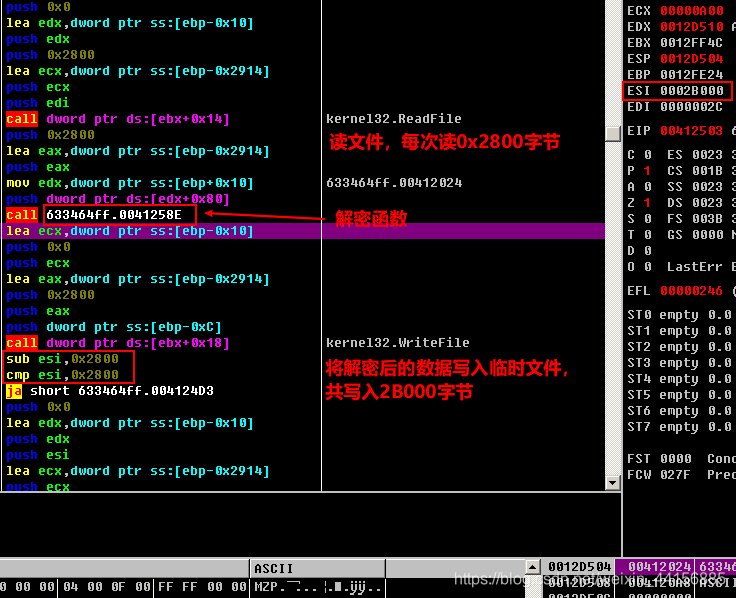
Task: Click the T flag value
Action: tap(648, 234)
